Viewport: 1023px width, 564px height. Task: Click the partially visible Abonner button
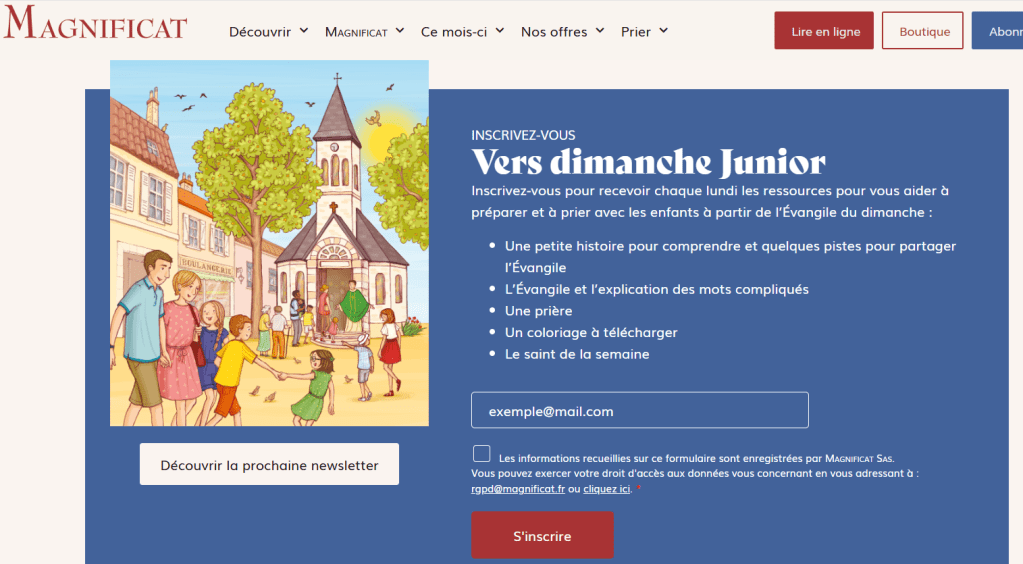tap(998, 31)
